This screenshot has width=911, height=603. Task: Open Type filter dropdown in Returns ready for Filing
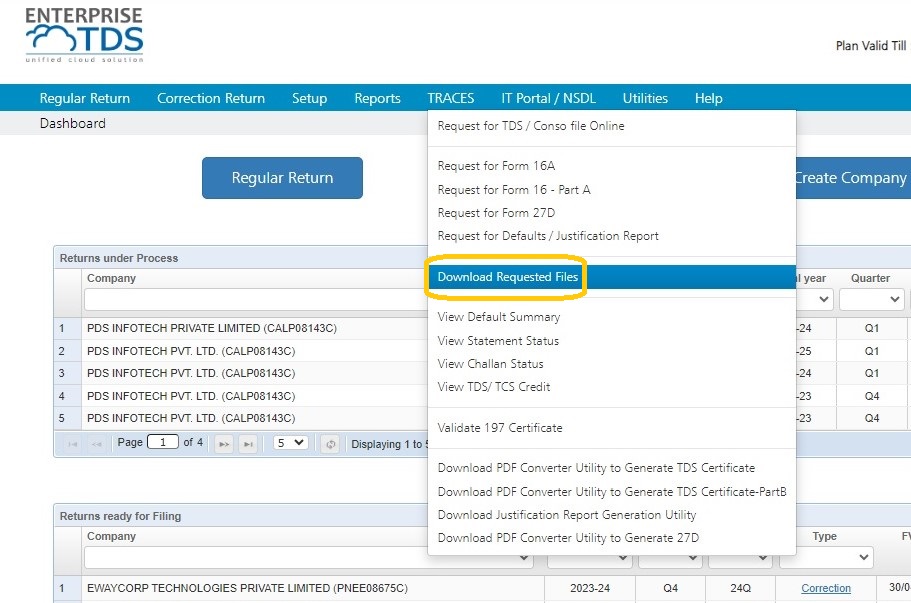coord(826,557)
